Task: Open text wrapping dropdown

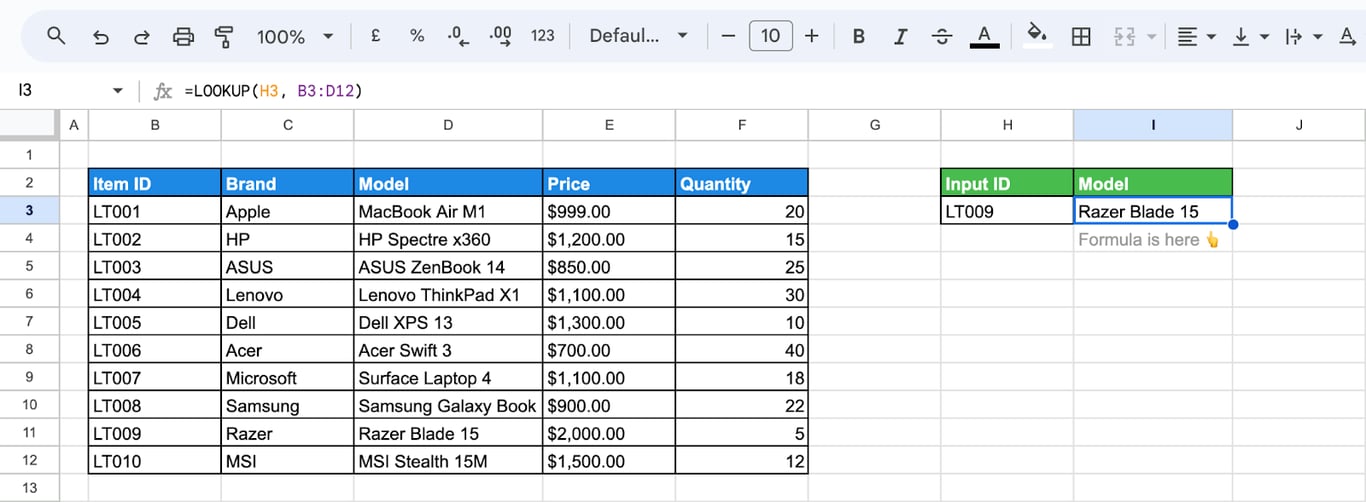Action: click(x=1304, y=36)
